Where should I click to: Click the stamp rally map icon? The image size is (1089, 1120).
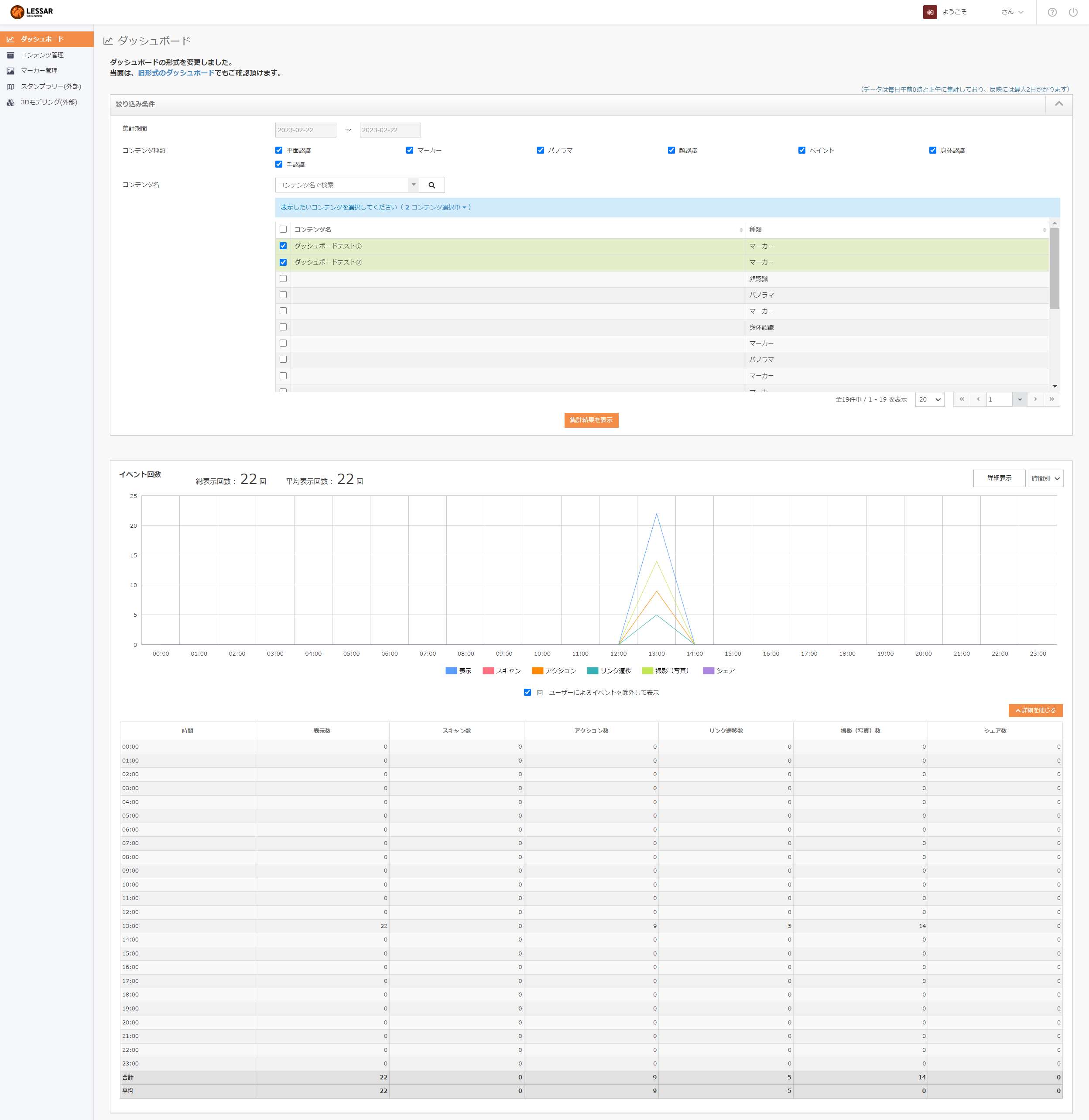10,86
